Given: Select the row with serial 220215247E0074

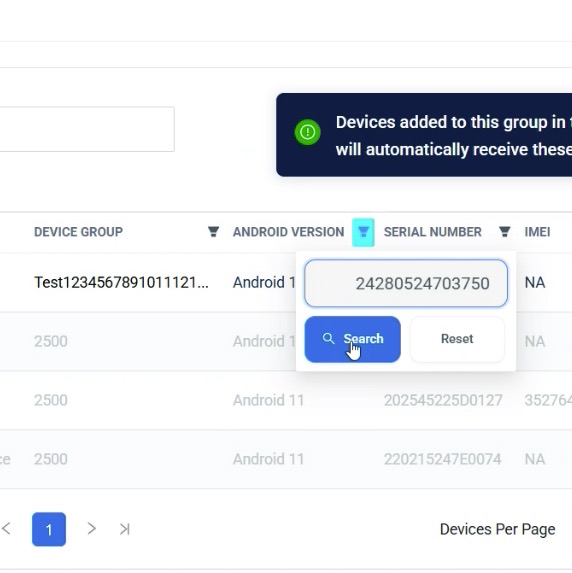Looking at the screenshot, I should pos(286,459).
